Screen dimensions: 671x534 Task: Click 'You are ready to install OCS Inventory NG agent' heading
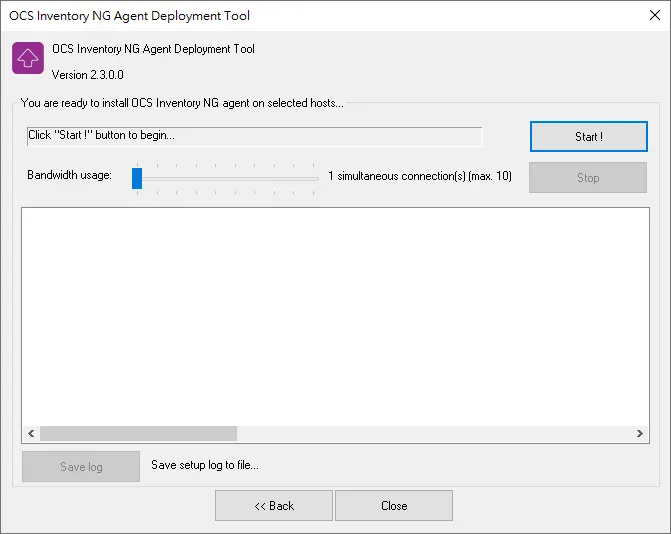click(x=182, y=103)
